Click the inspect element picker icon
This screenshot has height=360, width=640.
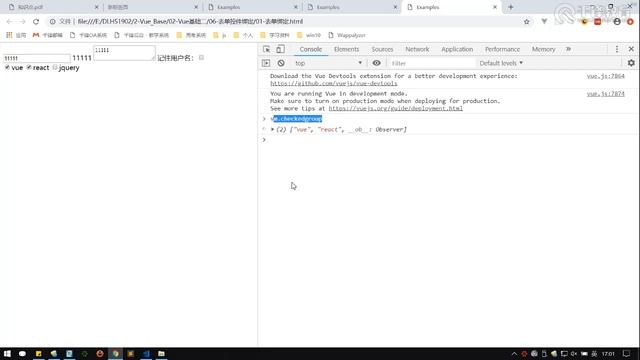267,49
